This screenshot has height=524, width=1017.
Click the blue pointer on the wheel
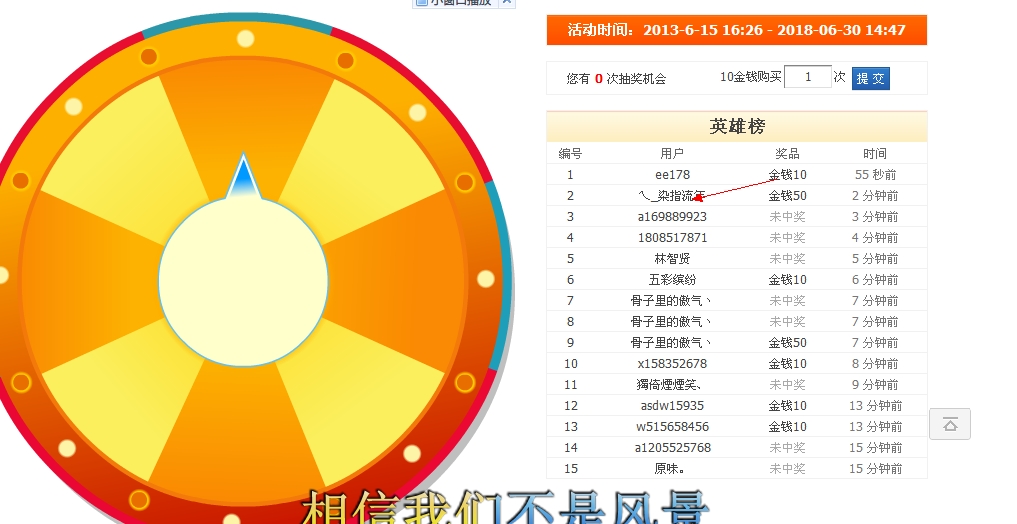click(244, 176)
